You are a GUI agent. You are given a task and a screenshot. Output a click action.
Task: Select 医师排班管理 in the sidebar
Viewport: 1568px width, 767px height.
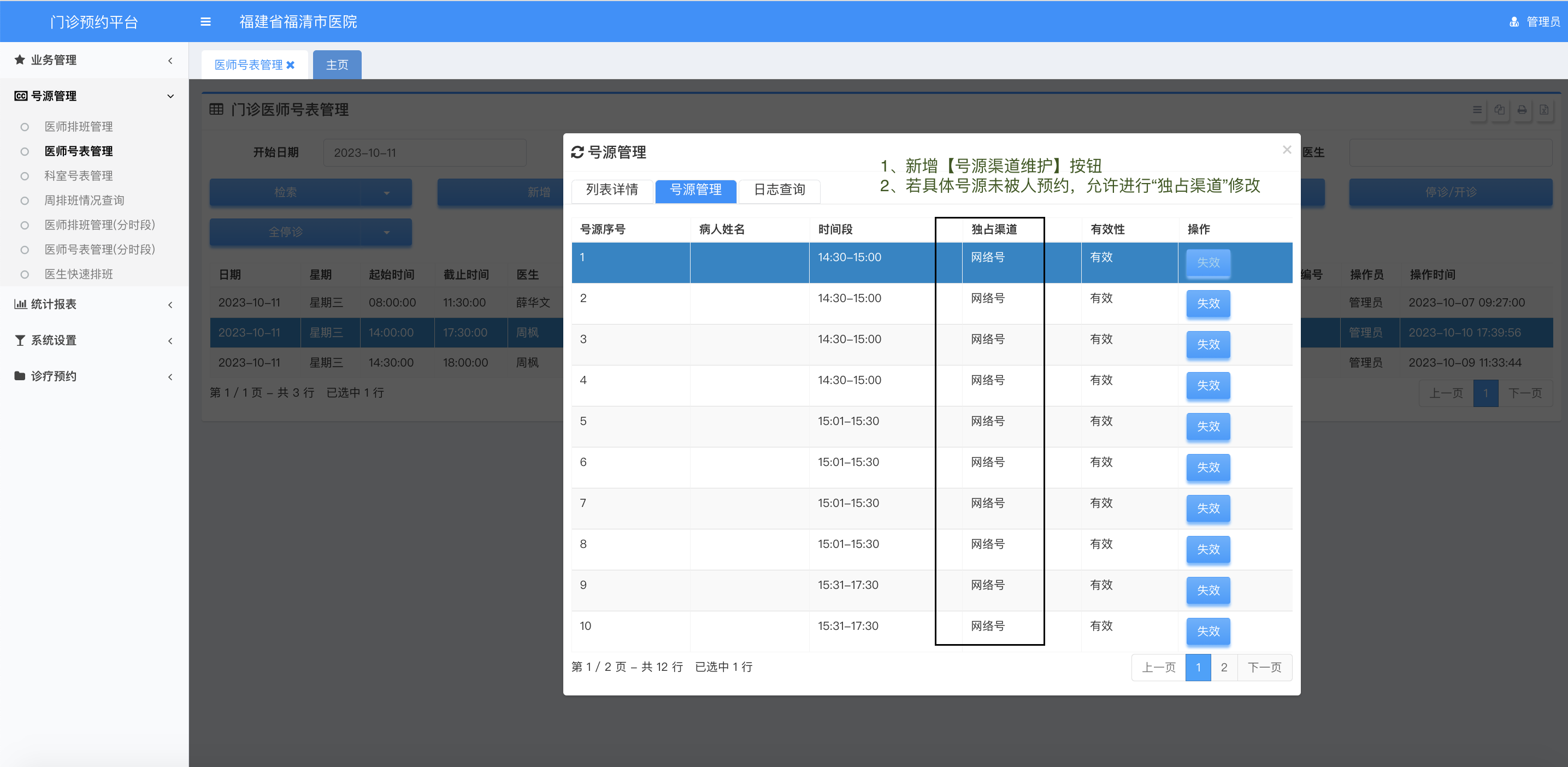coord(79,127)
